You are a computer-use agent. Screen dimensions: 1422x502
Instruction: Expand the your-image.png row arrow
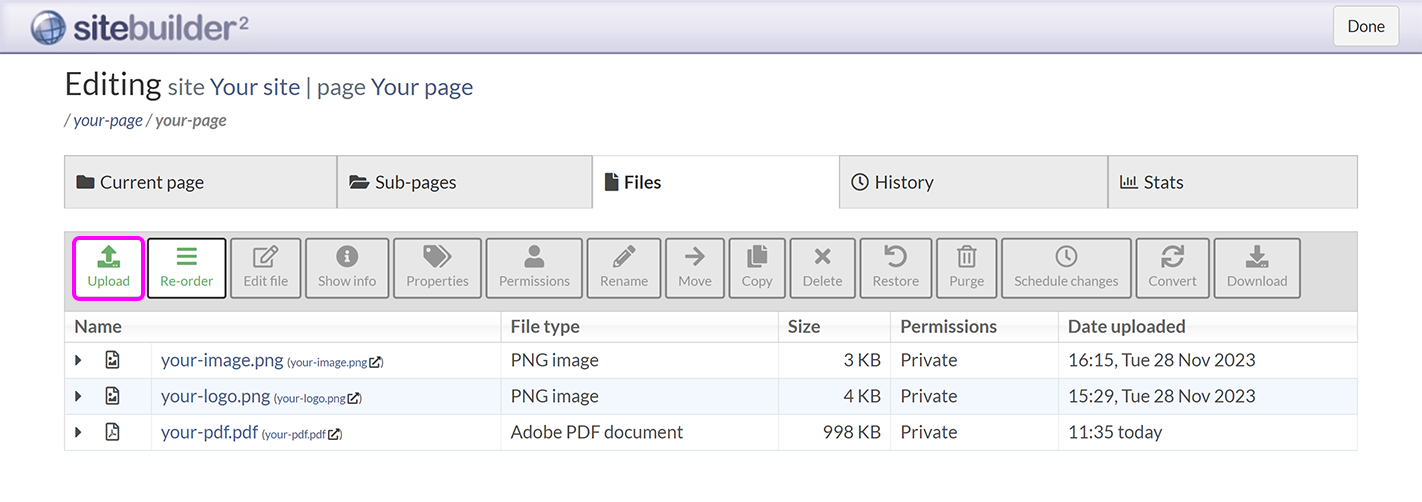pos(78,360)
